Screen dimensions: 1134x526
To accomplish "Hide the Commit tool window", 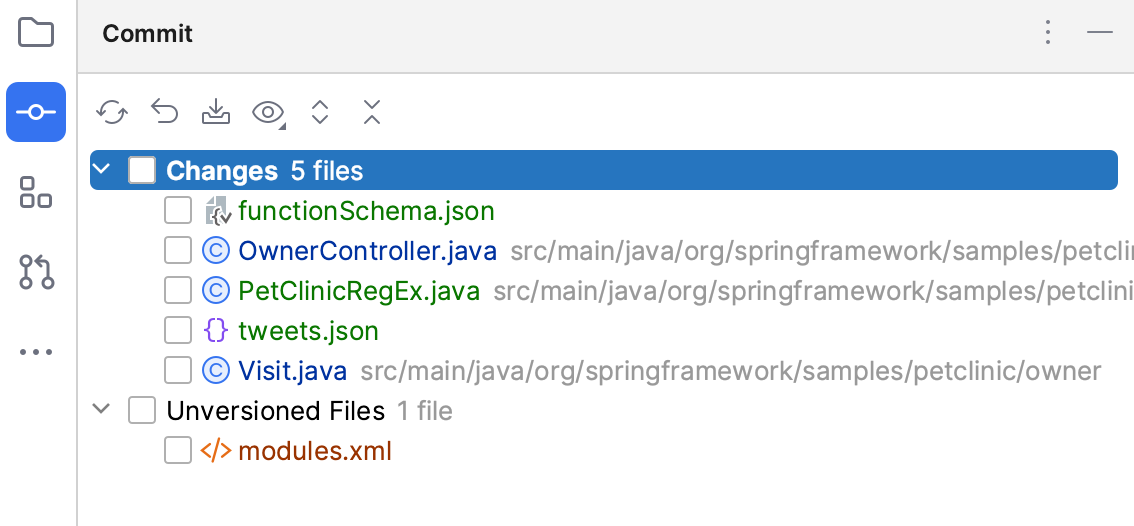I will (x=1100, y=33).
